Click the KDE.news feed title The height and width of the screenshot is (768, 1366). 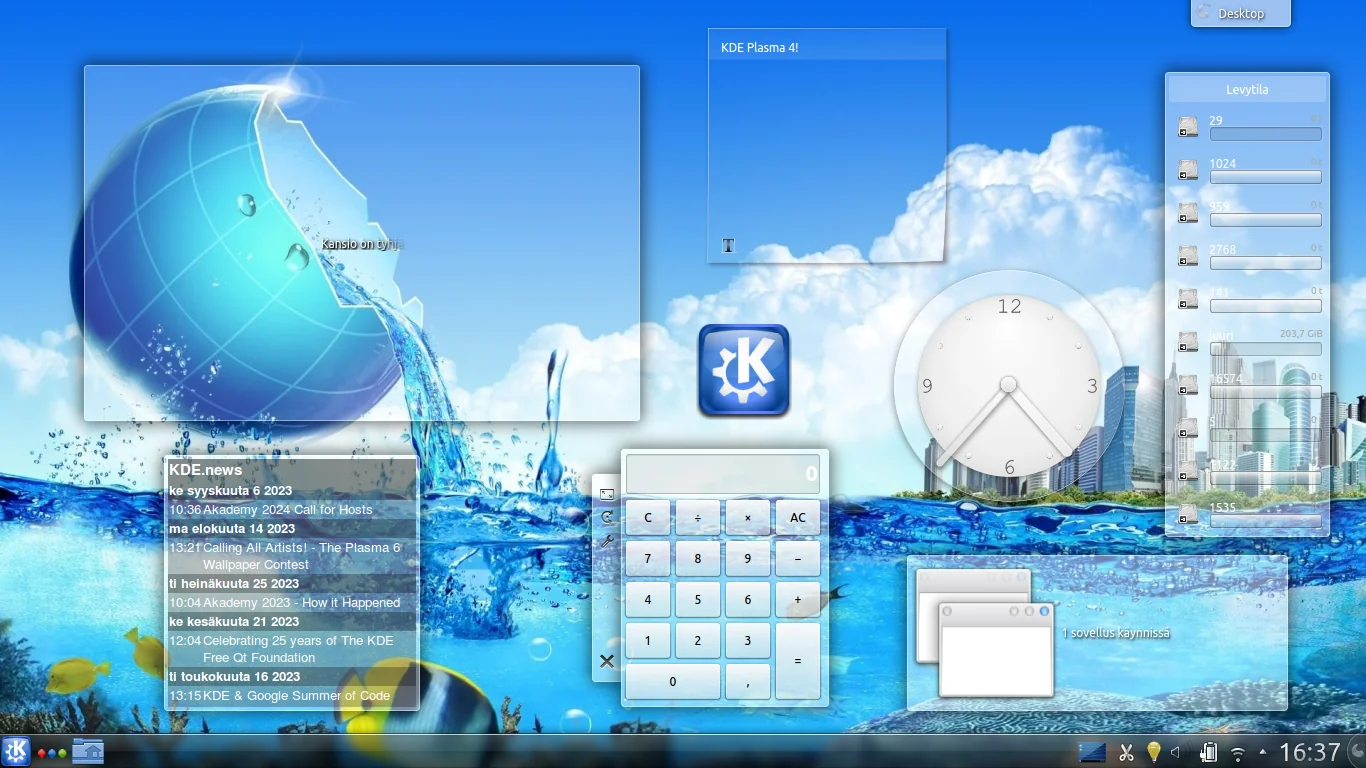[x=206, y=470]
